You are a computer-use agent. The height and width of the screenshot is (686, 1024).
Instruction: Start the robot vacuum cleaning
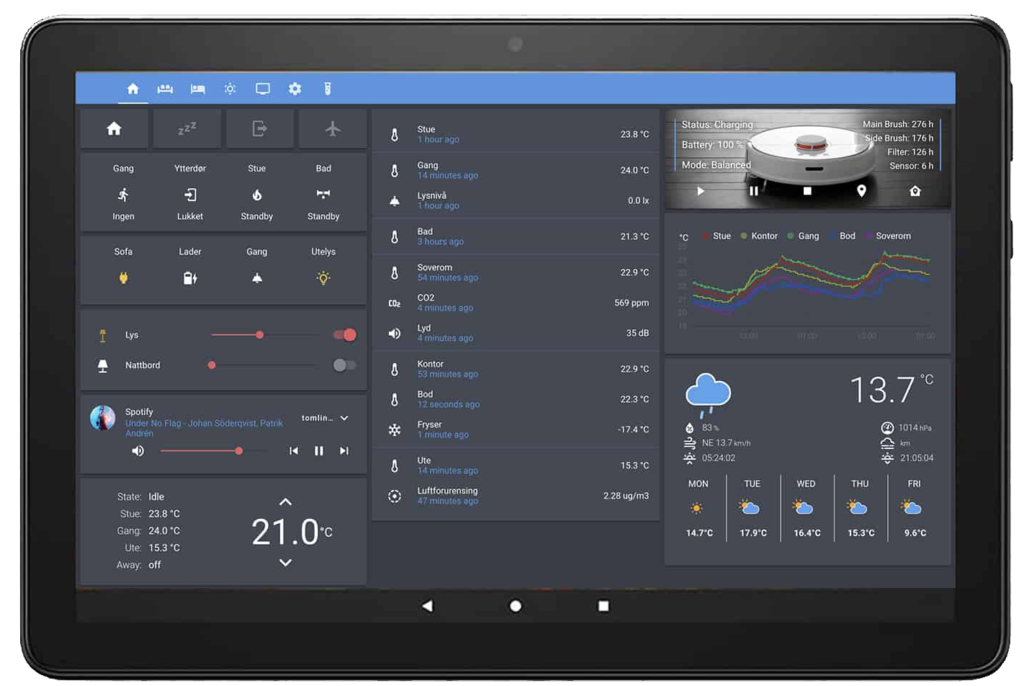click(x=700, y=191)
